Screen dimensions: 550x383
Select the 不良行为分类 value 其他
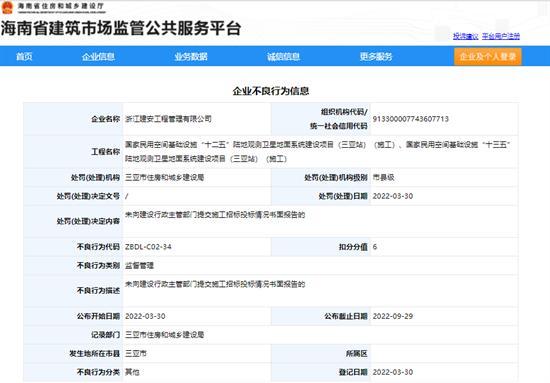pos(132,372)
